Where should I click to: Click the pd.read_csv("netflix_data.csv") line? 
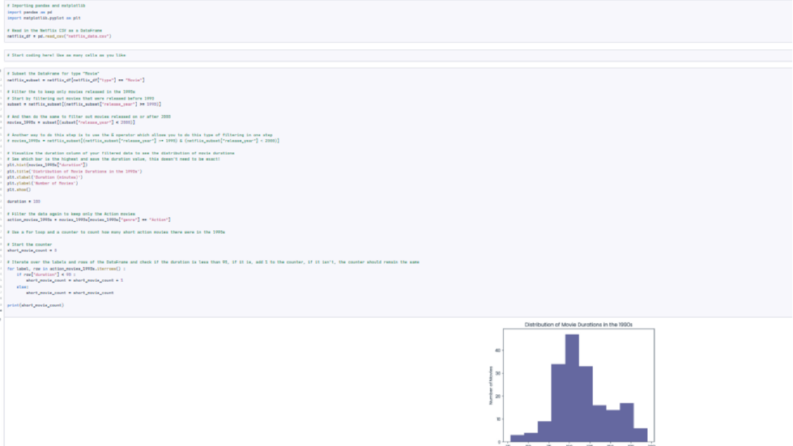(x=59, y=36)
